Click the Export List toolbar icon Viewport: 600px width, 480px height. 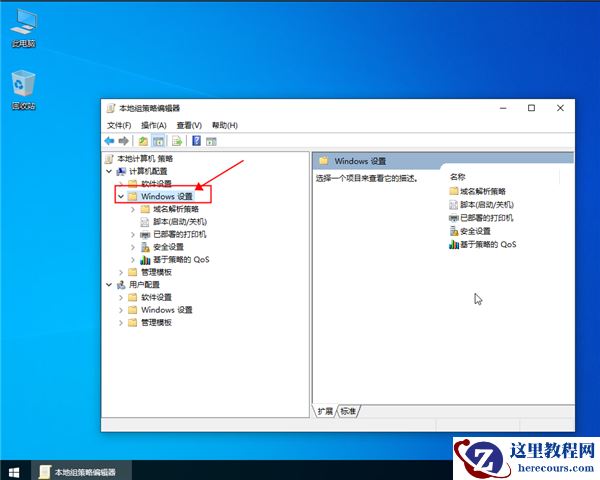[x=177, y=141]
